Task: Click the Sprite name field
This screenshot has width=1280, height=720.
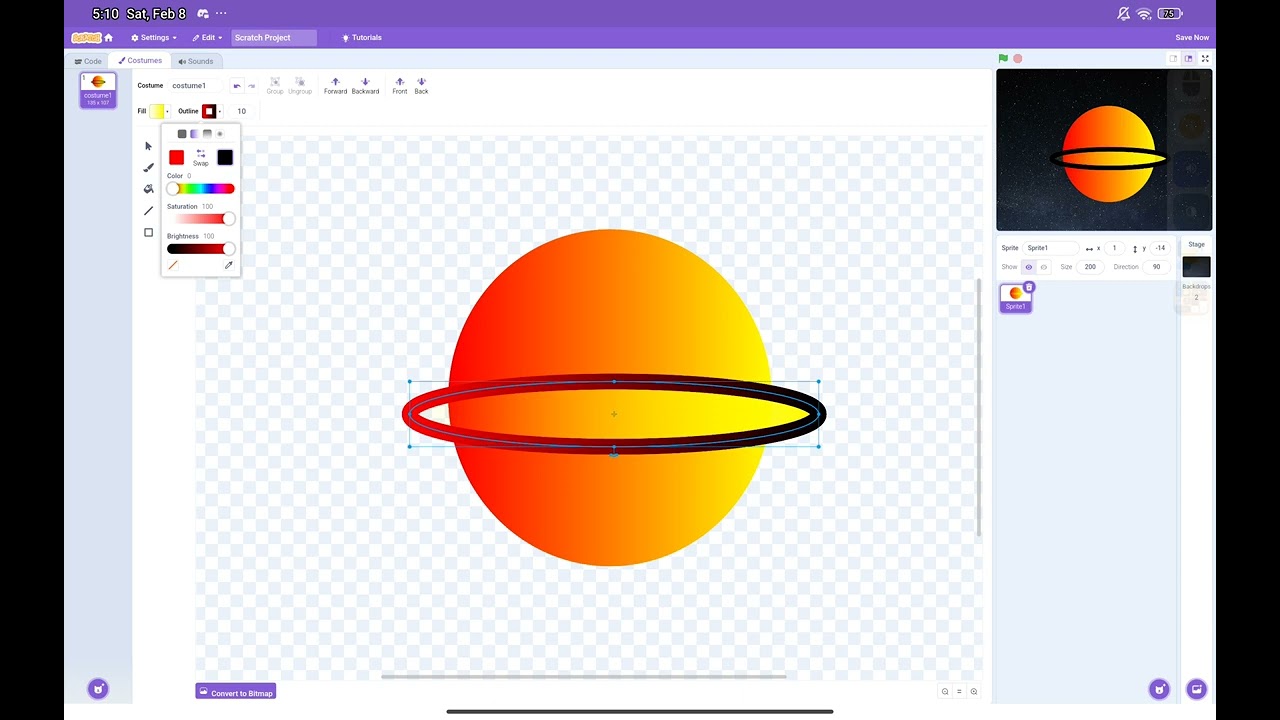Action: (x=1050, y=248)
